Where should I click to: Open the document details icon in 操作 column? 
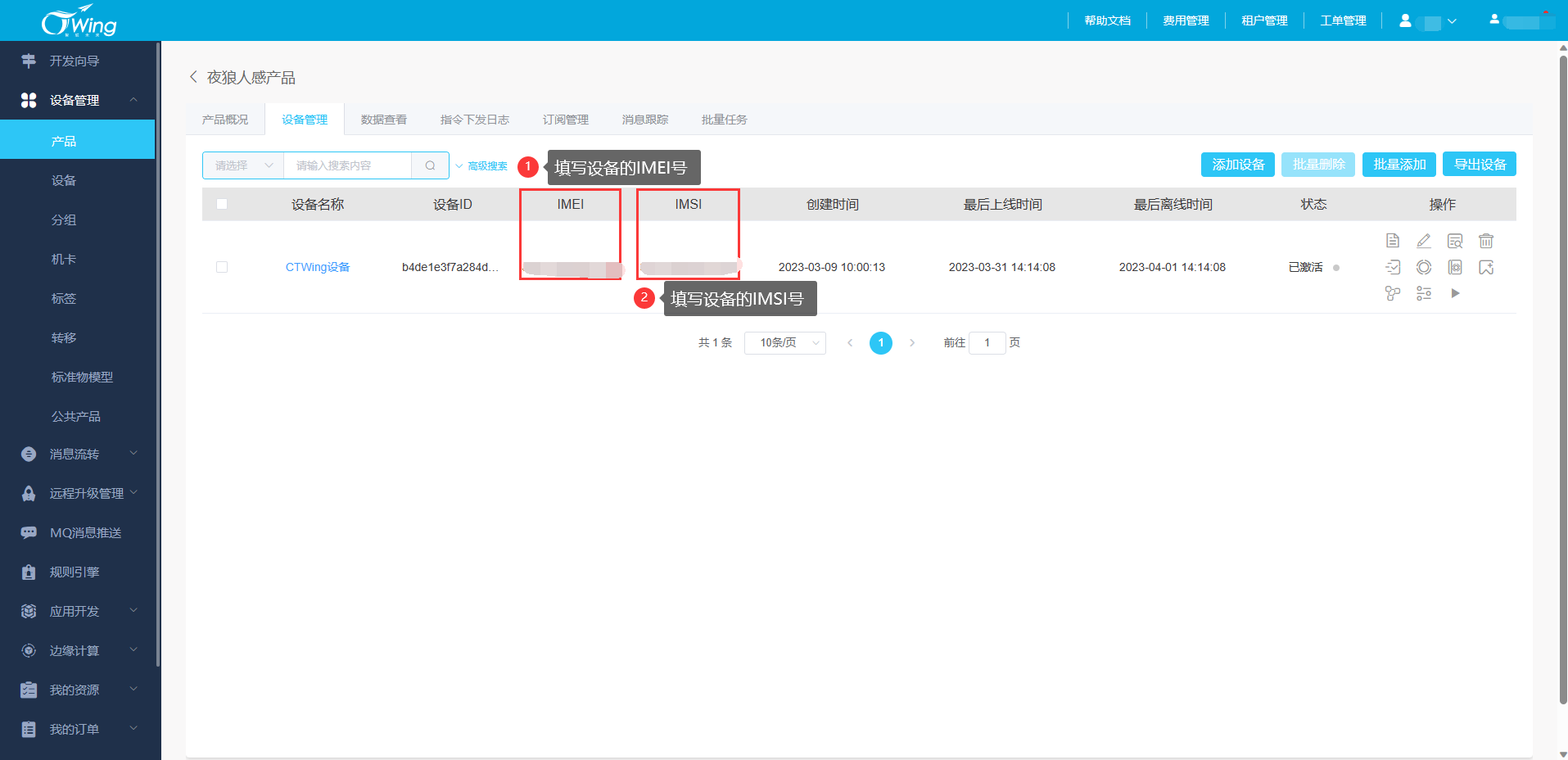coord(1393,241)
